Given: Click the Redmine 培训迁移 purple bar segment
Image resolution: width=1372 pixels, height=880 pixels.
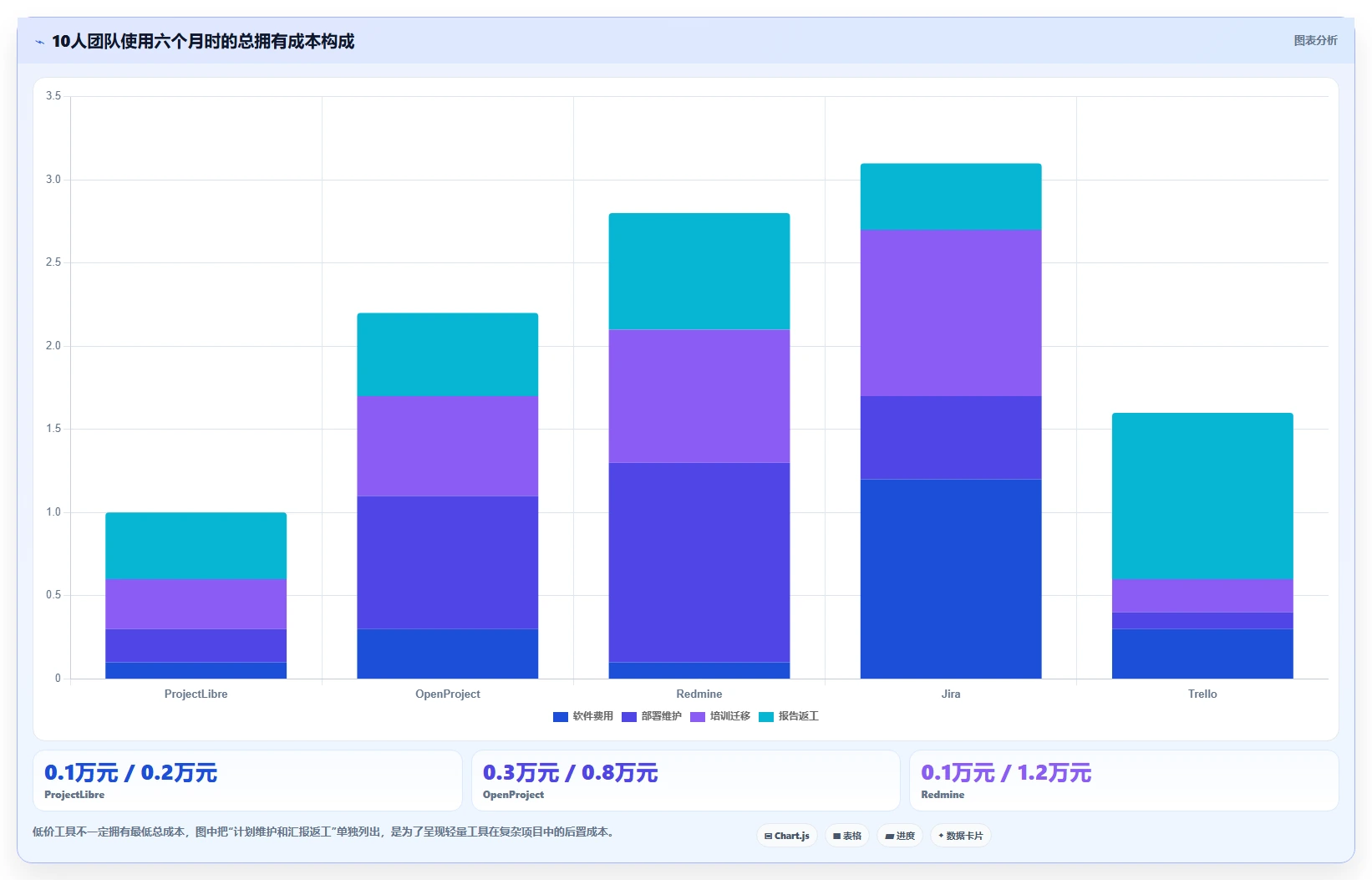Looking at the screenshot, I should (x=699, y=396).
